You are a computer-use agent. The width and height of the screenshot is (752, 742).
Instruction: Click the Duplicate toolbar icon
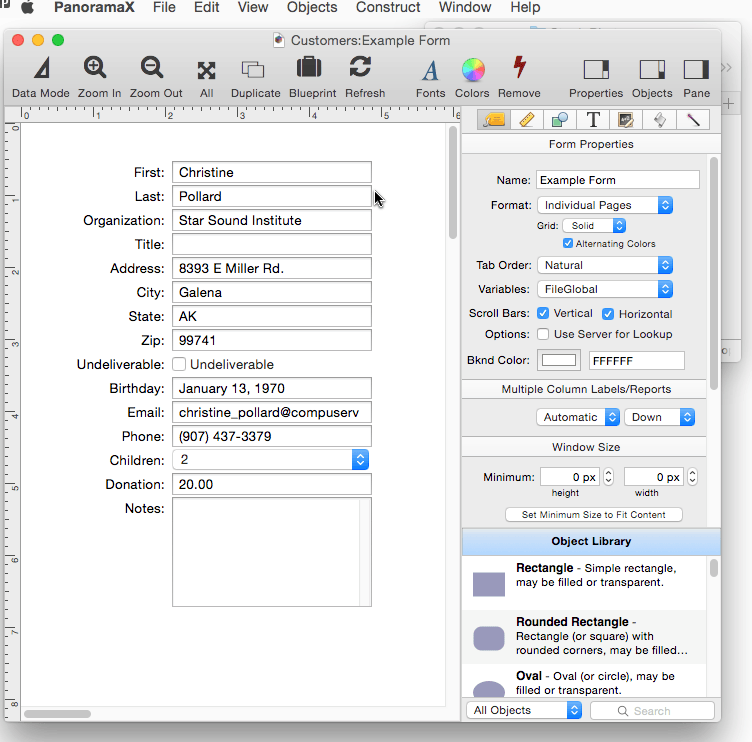(255, 77)
